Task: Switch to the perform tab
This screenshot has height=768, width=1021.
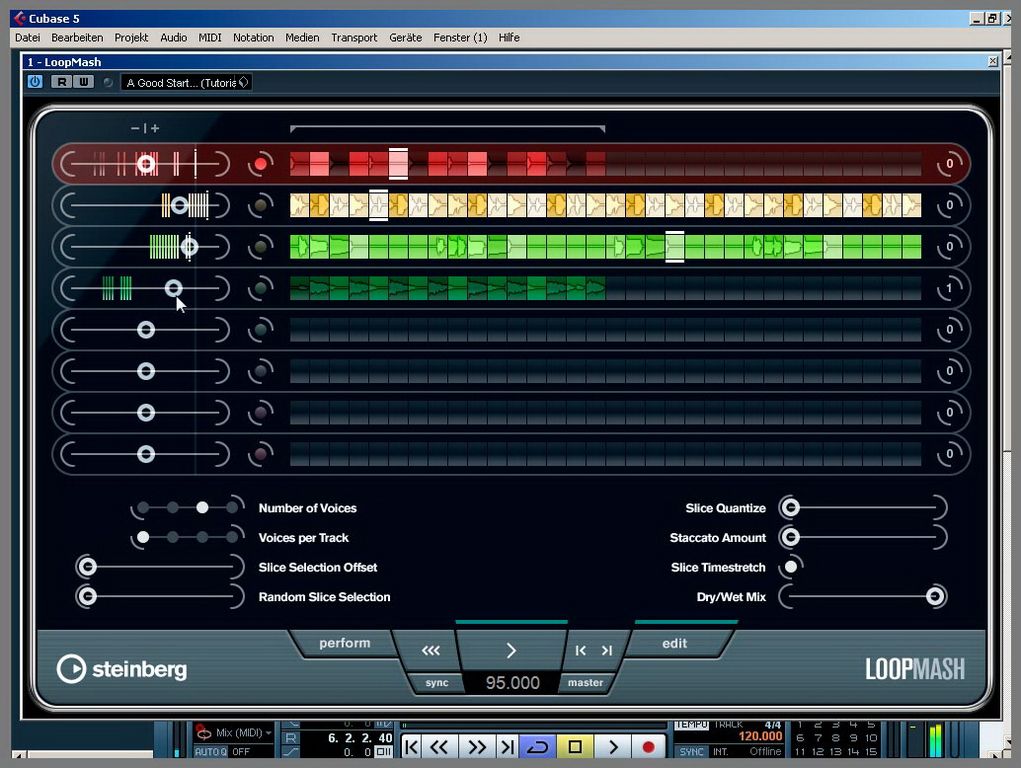Action: 344,643
